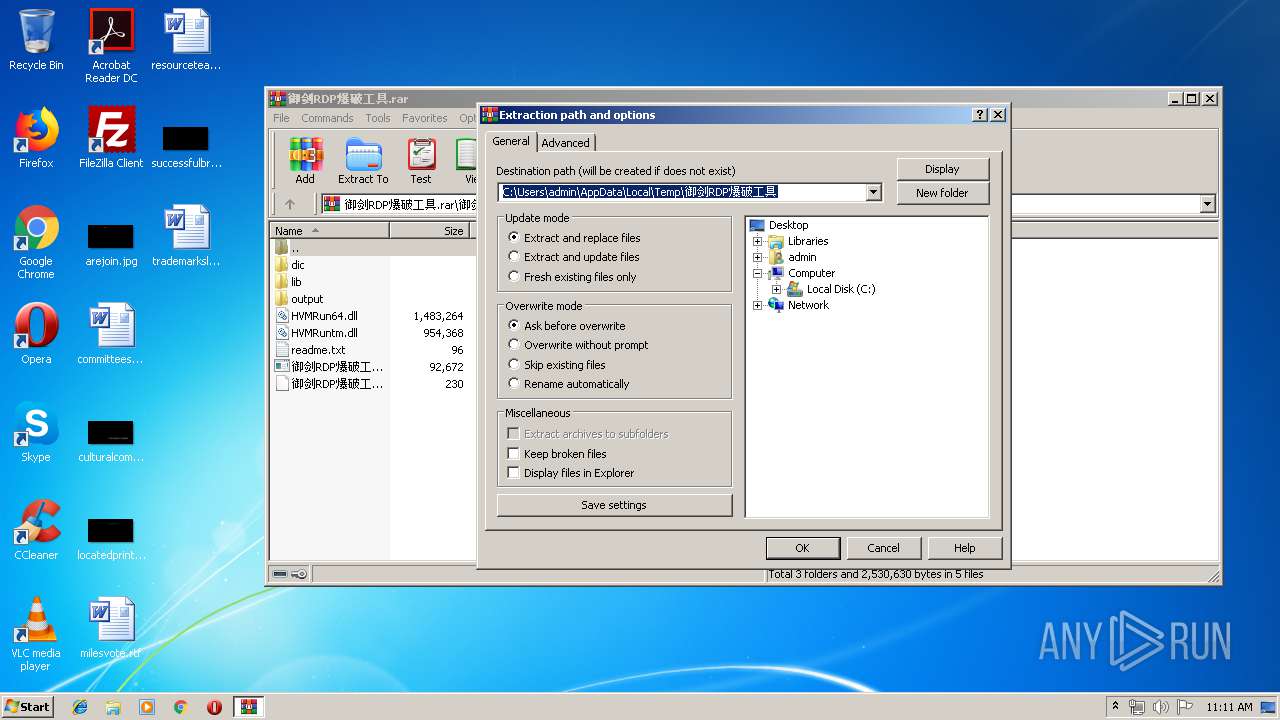The height and width of the screenshot is (720, 1280).
Task: Select the Opera desktop shortcut
Action: coord(36,334)
